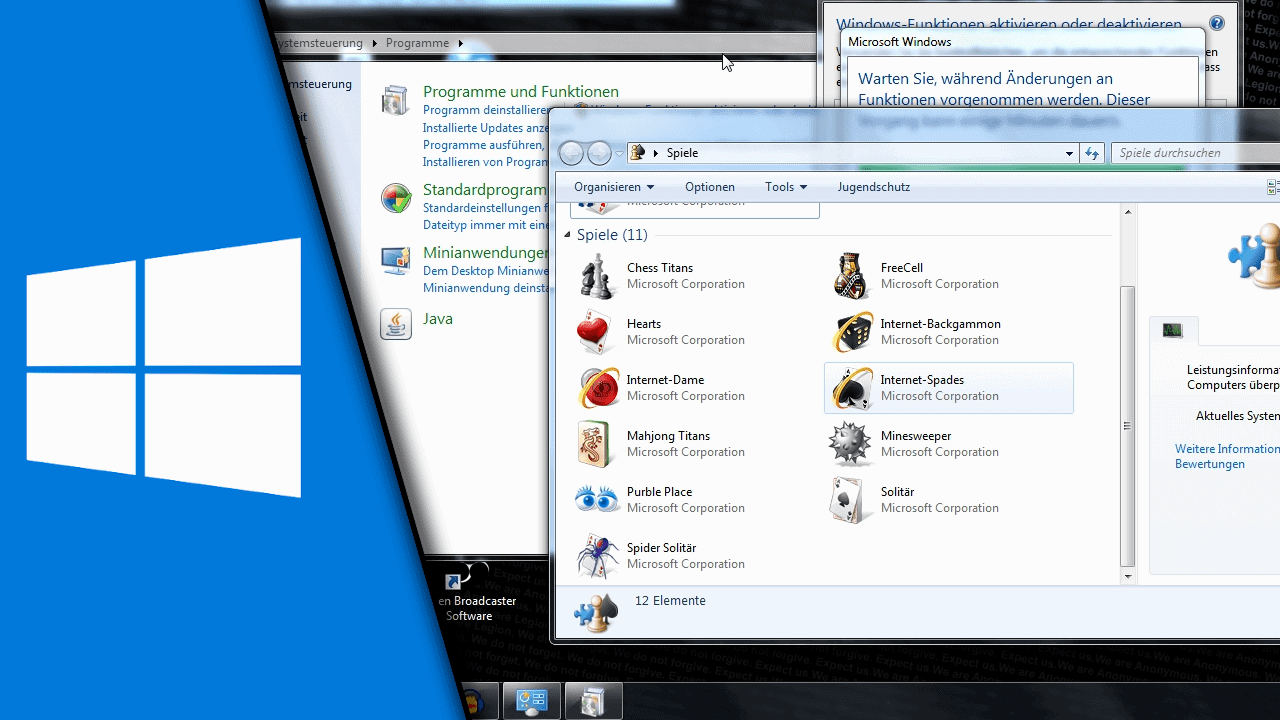Open help in Windows-Funktionen dialog
Image resolution: width=1280 pixels, height=720 pixels.
[1216, 23]
